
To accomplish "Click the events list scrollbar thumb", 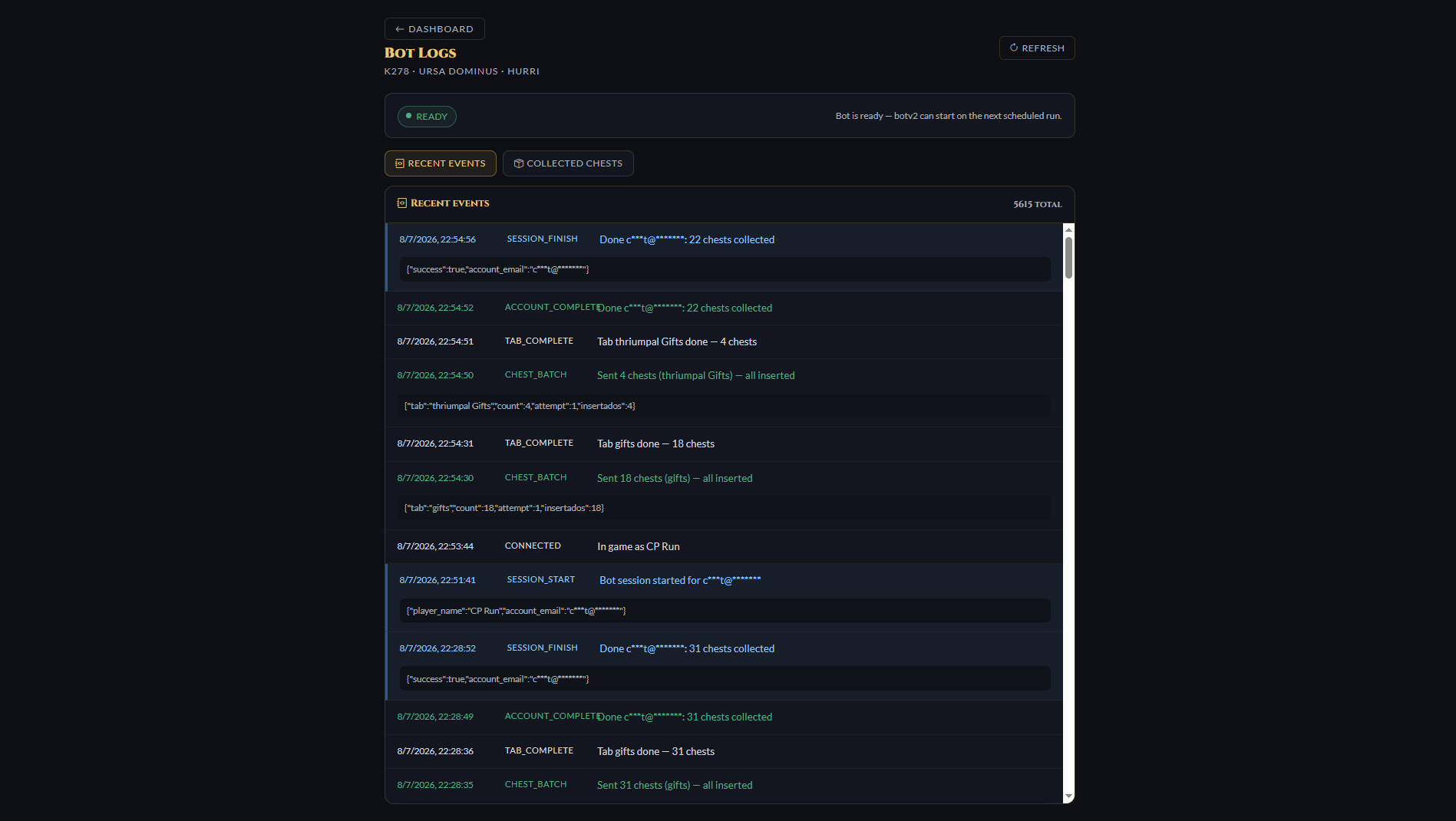I will coord(1068,257).
